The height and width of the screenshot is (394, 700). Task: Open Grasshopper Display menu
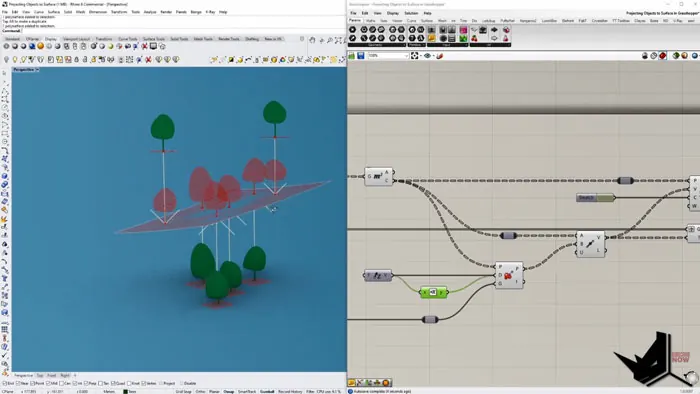(x=393, y=13)
